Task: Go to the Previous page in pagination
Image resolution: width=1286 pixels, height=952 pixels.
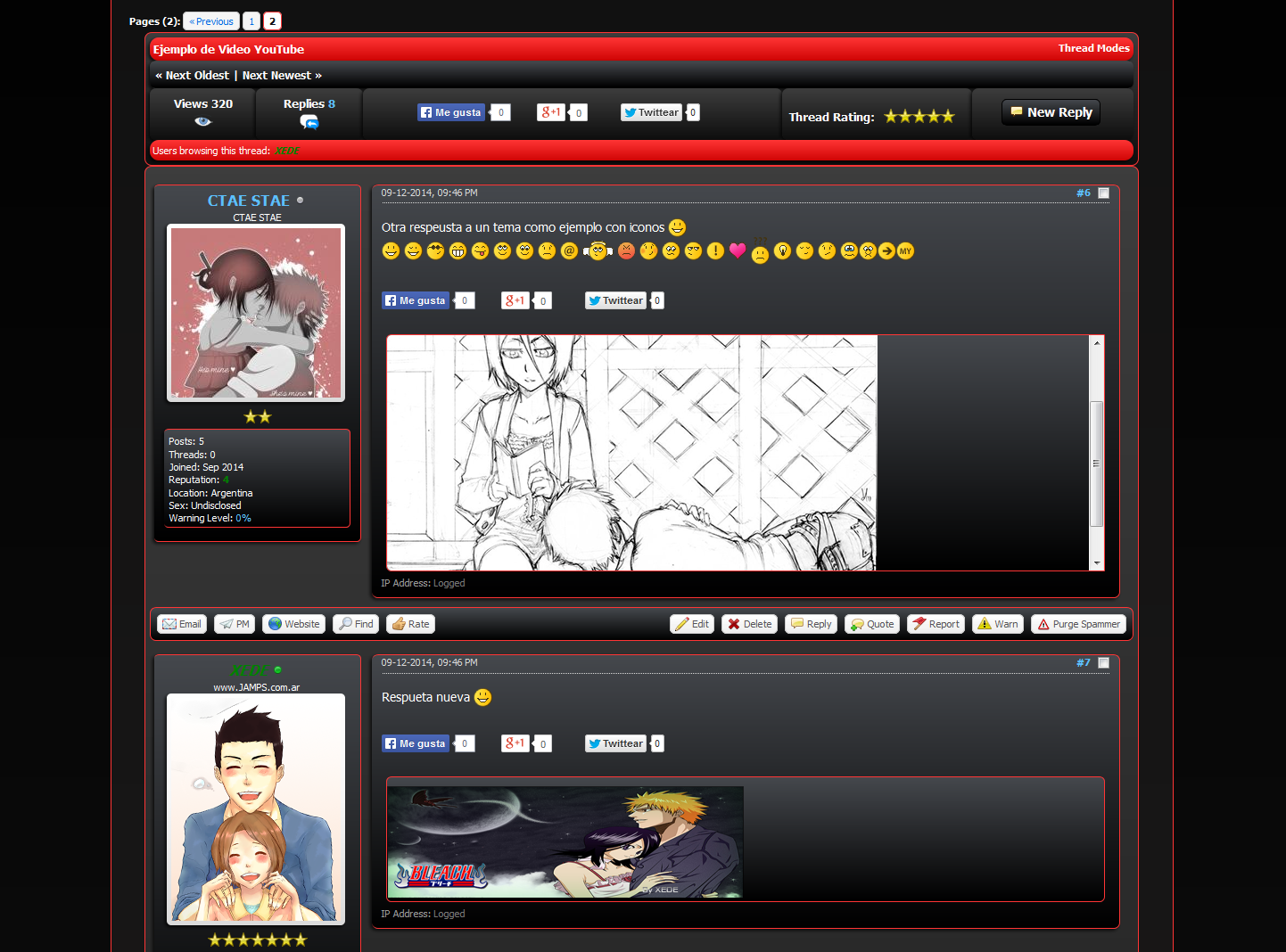Action: 211,21
